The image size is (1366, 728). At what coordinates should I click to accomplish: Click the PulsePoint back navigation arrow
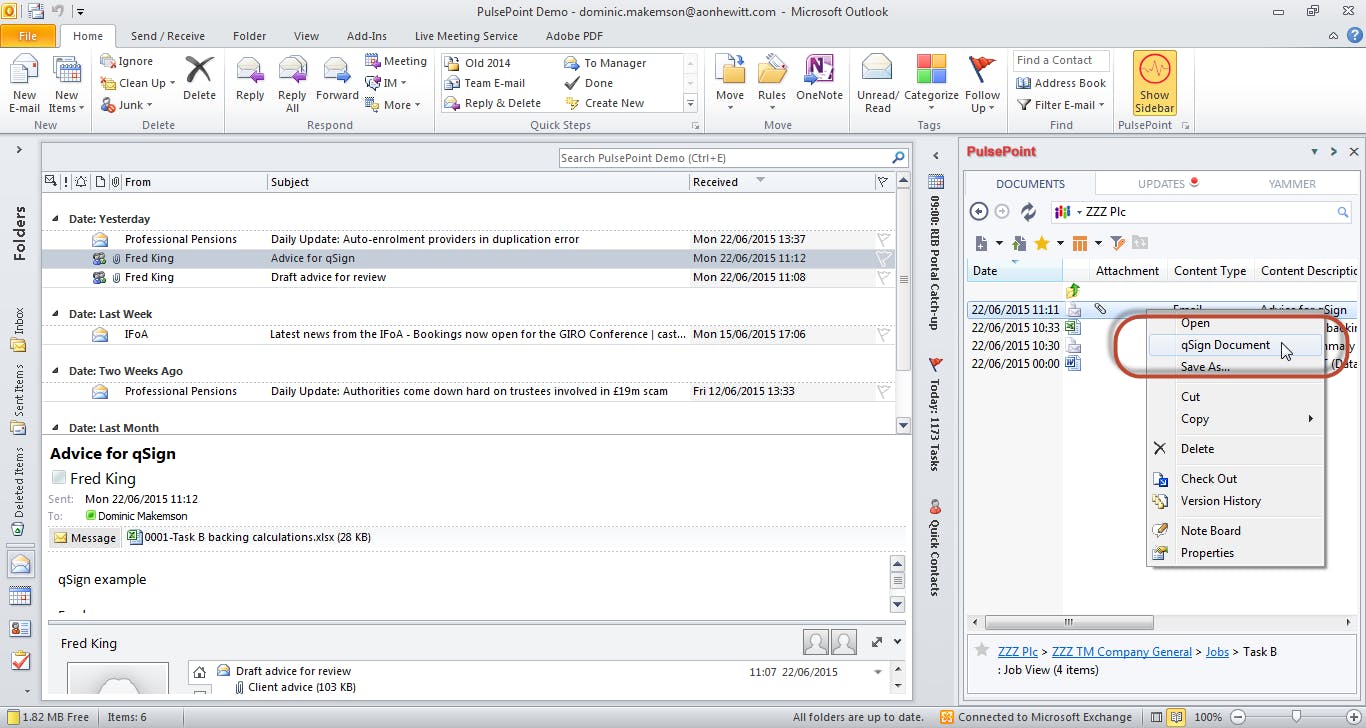(x=979, y=212)
